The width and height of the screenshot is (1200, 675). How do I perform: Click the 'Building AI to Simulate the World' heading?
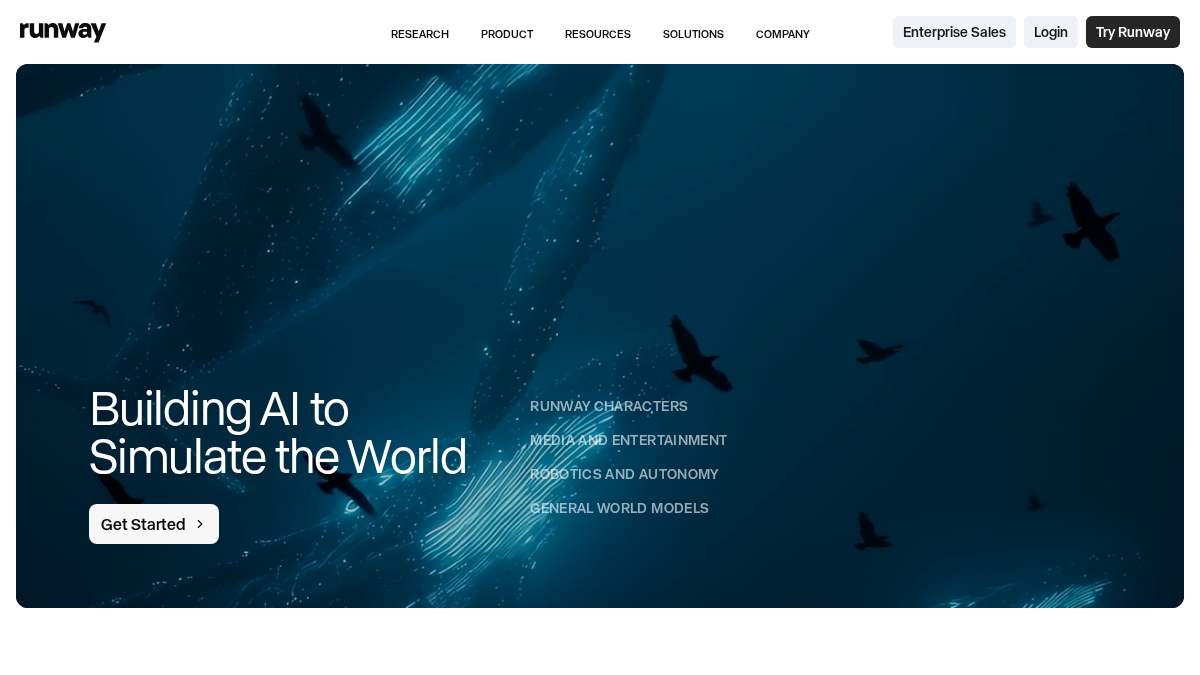click(278, 432)
